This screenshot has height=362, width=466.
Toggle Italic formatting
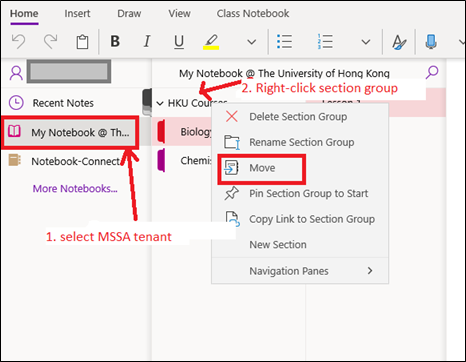coord(147,42)
